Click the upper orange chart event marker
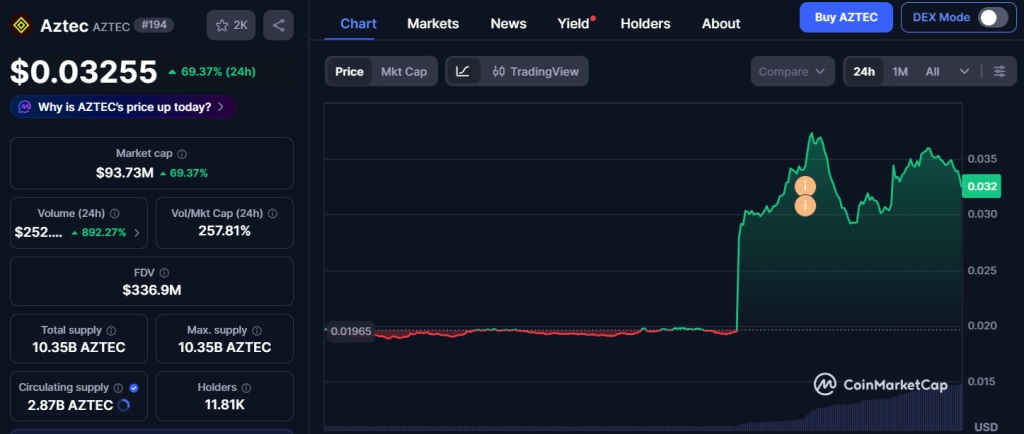 (805, 187)
